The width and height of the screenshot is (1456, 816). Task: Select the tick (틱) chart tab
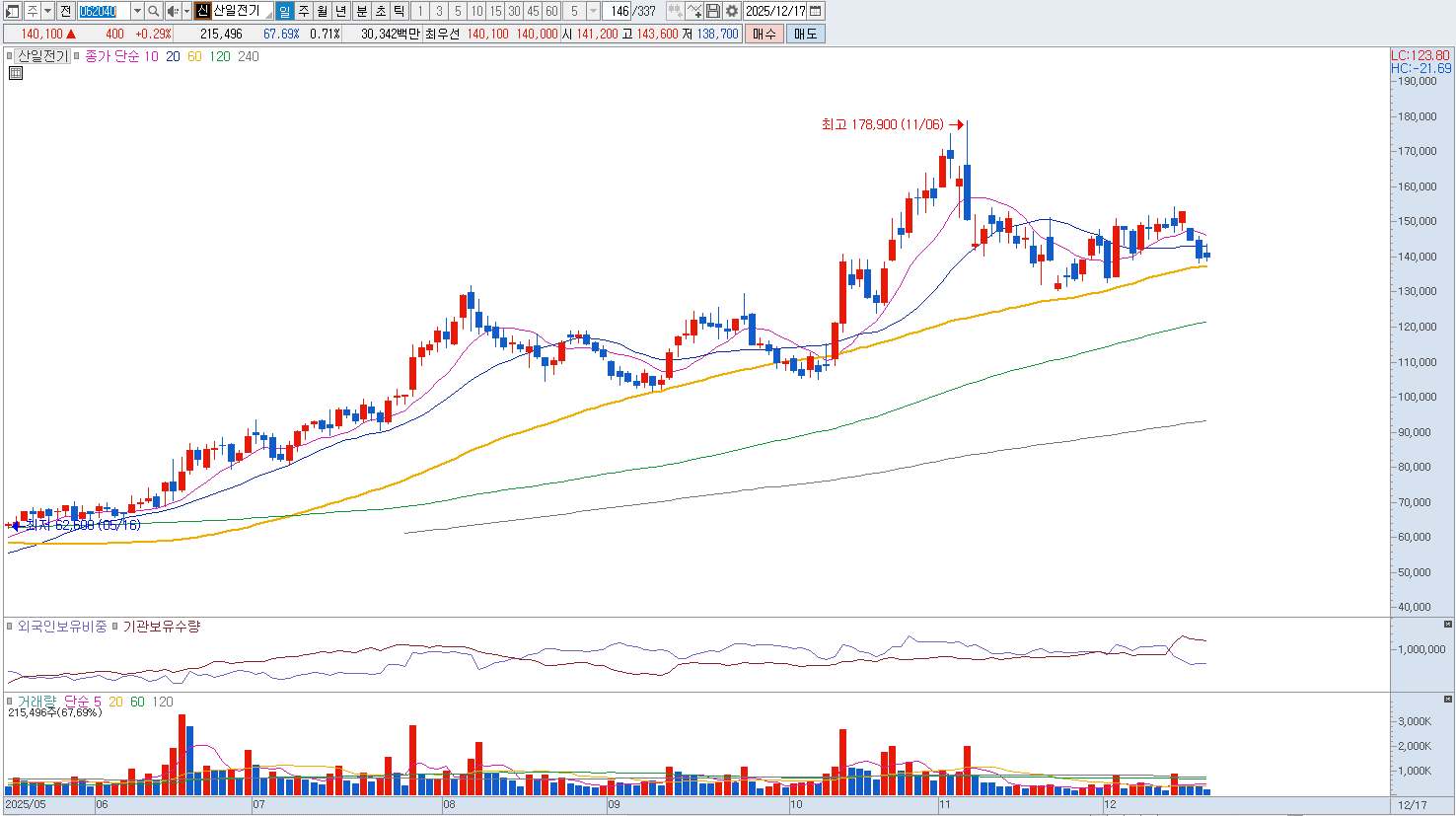399,11
